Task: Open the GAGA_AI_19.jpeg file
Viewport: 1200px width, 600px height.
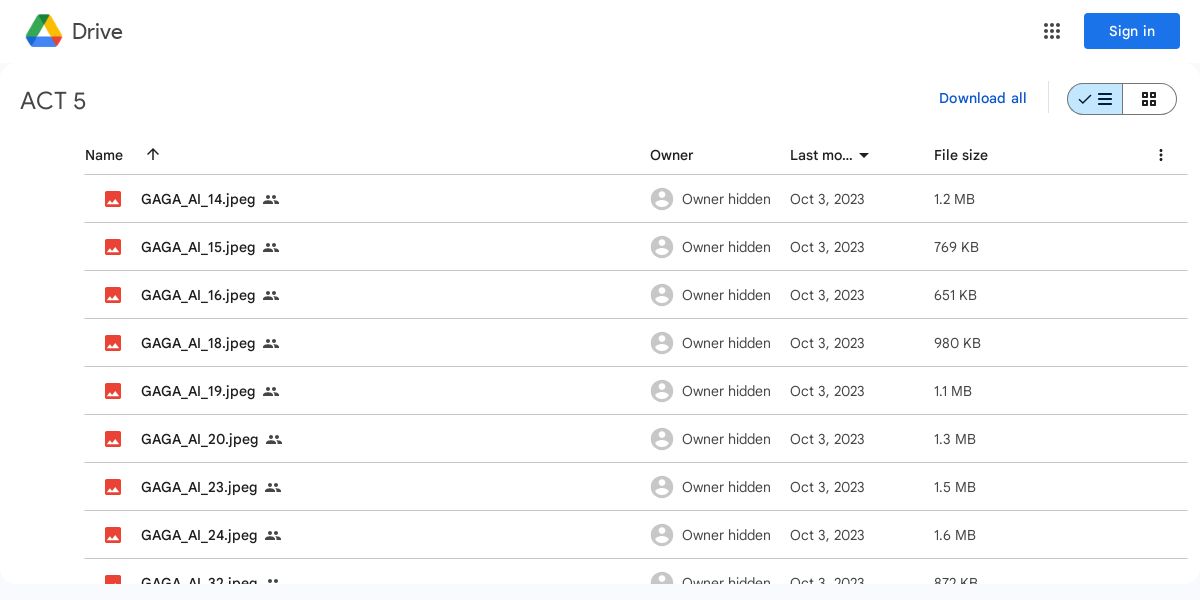Action: (198, 391)
